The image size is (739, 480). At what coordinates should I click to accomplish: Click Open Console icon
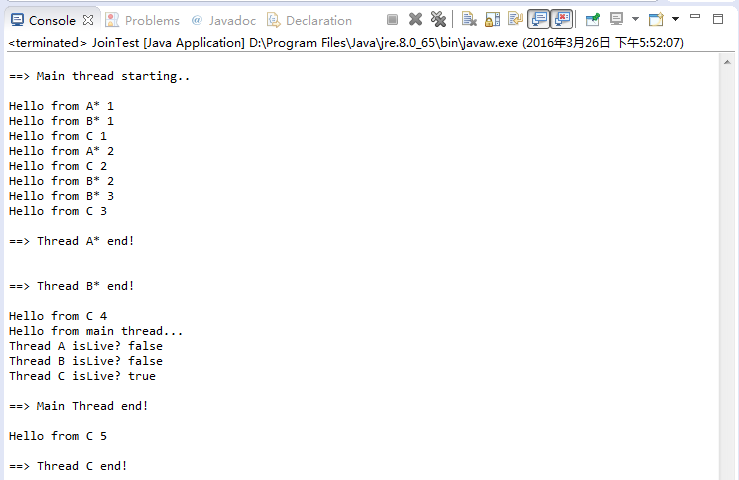pyautogui.click(x=656, y=19)
